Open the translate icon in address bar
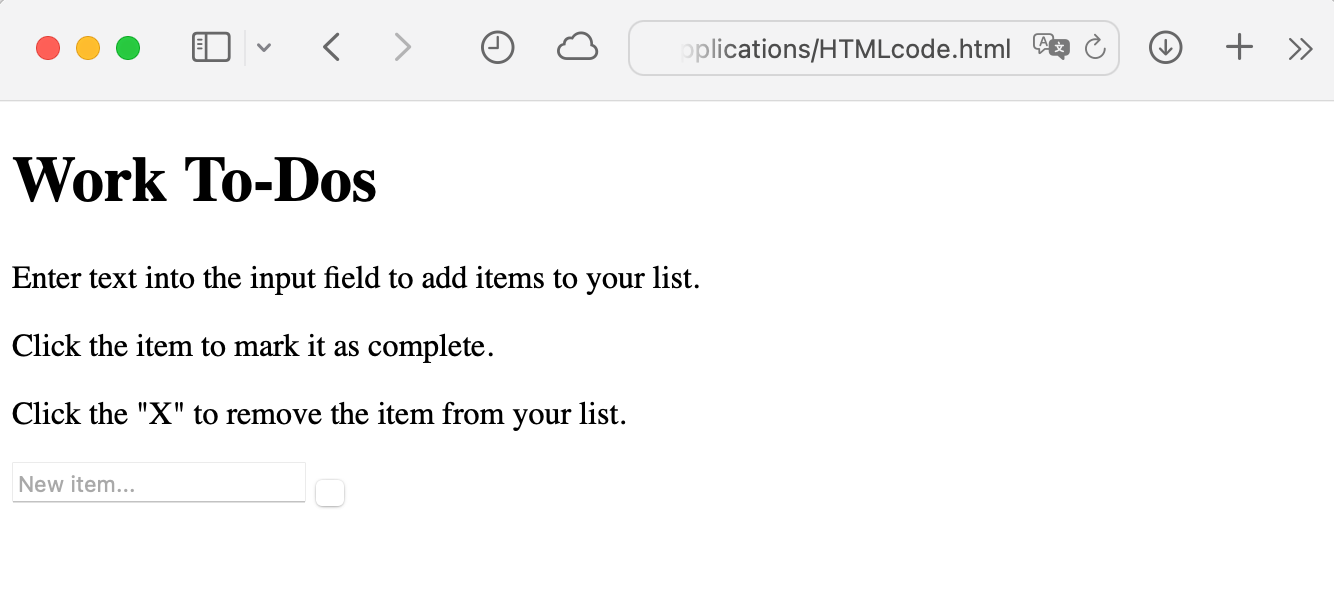The image size is (1334, 596). point(1051,47)
